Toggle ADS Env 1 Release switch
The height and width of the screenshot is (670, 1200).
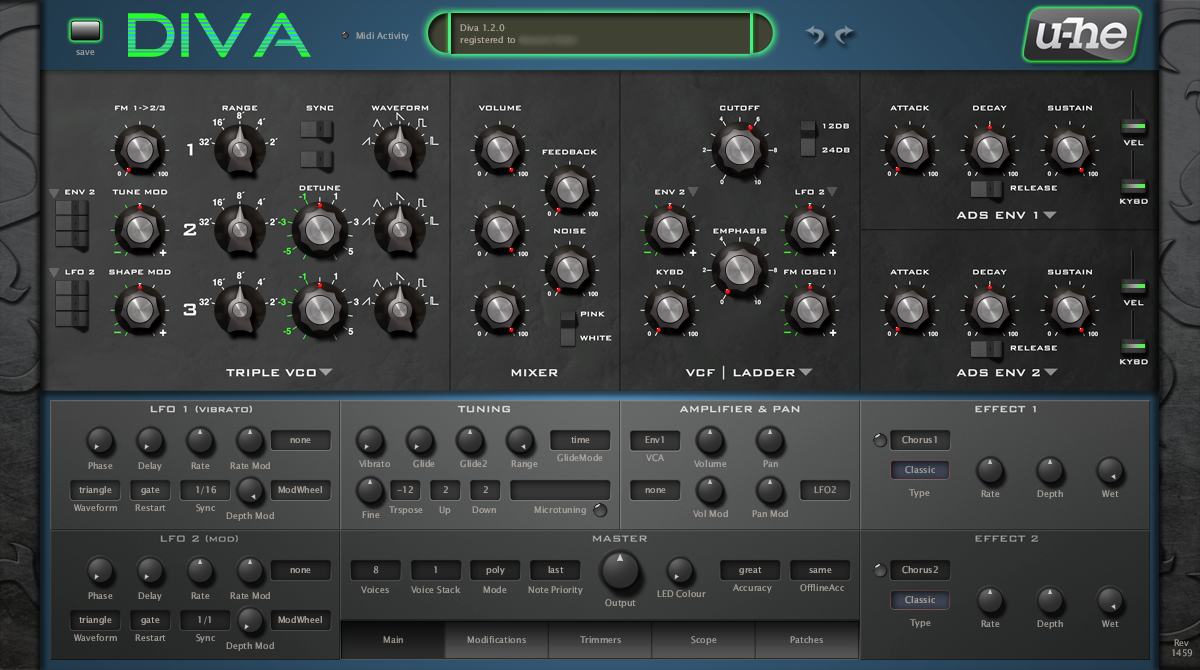pyautogui.click(x=987, y=188)
